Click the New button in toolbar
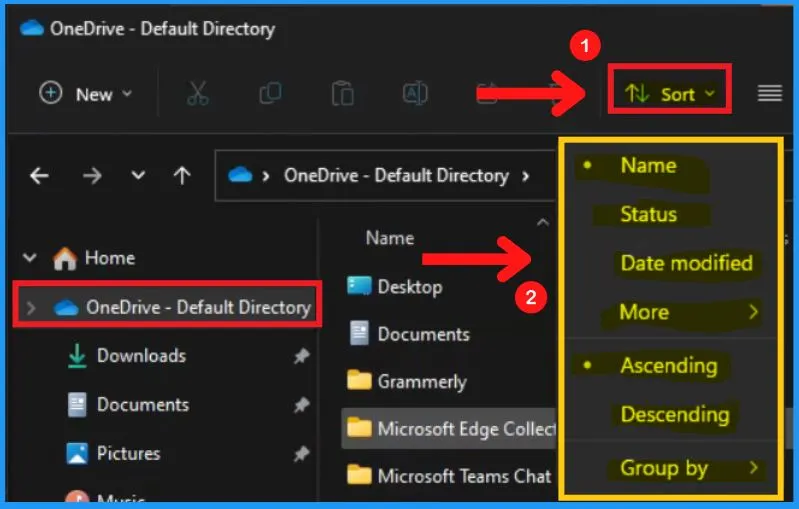Screen dimensions: 799x509 [86, 94]
